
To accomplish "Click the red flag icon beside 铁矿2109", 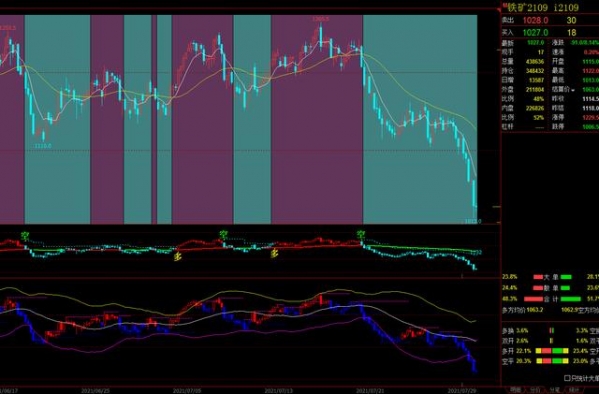I will tap(504, 5).
